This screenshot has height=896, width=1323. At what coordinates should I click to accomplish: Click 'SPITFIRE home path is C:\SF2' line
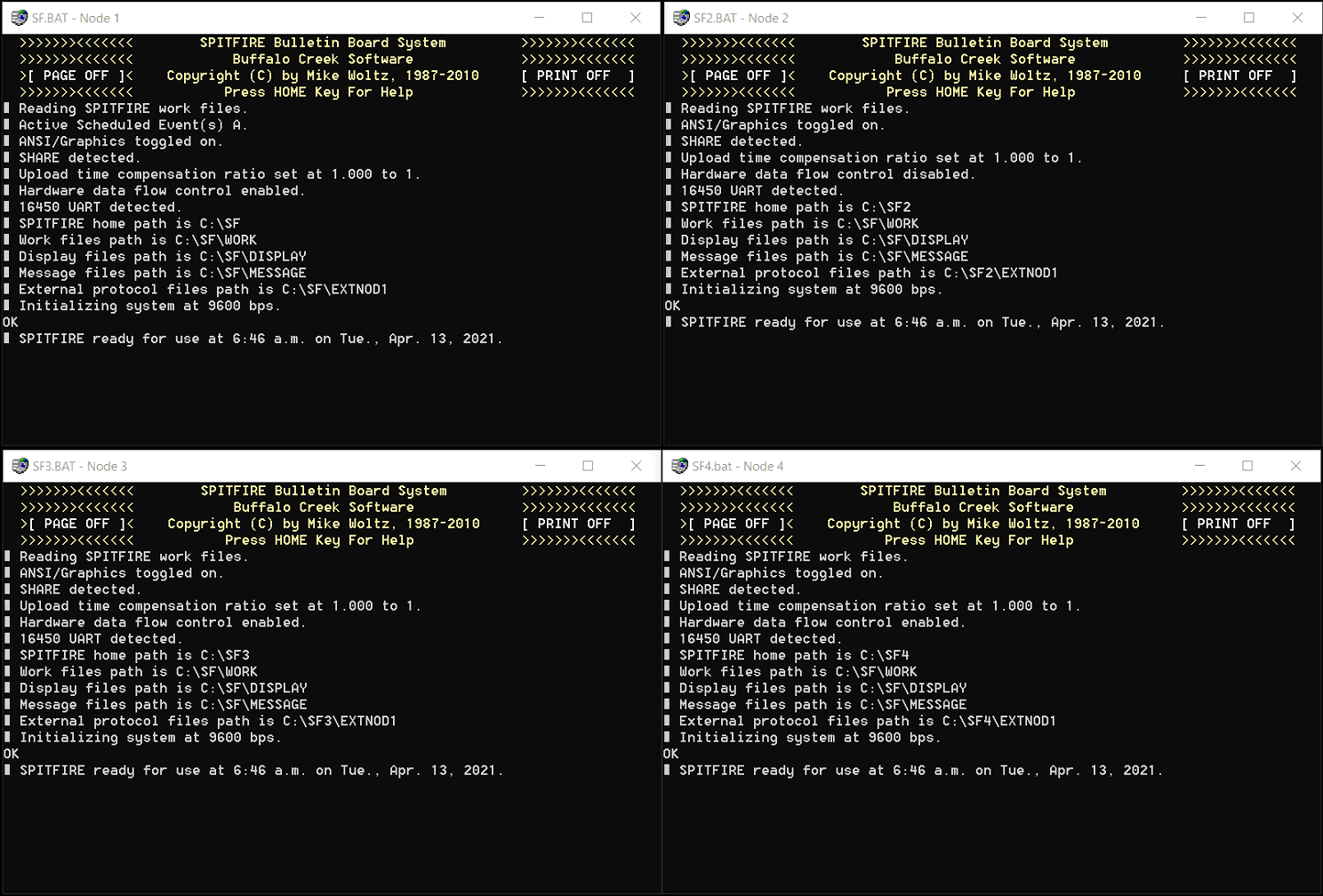(796, 207)
